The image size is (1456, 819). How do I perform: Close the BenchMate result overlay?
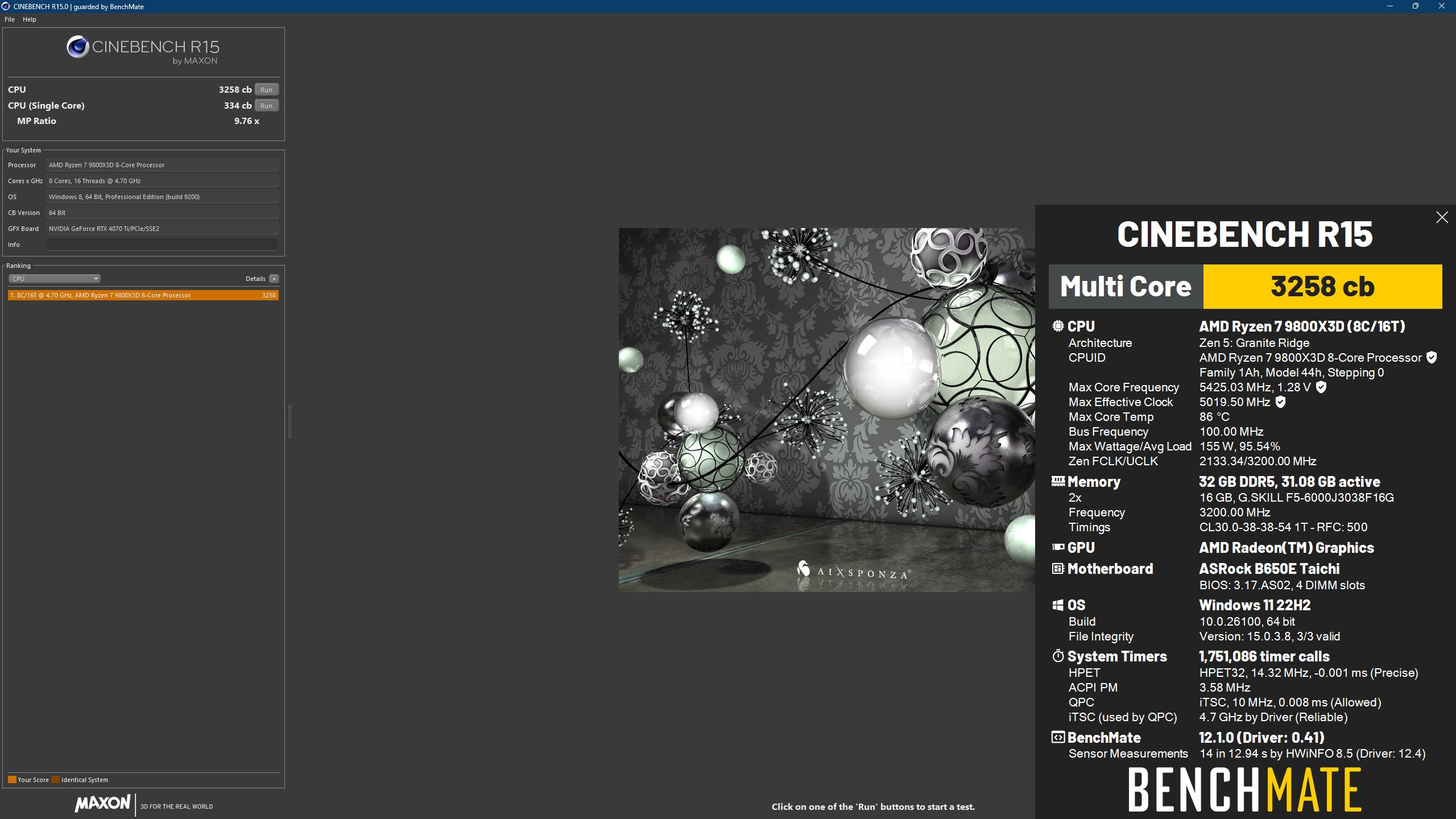(1442, 217)
